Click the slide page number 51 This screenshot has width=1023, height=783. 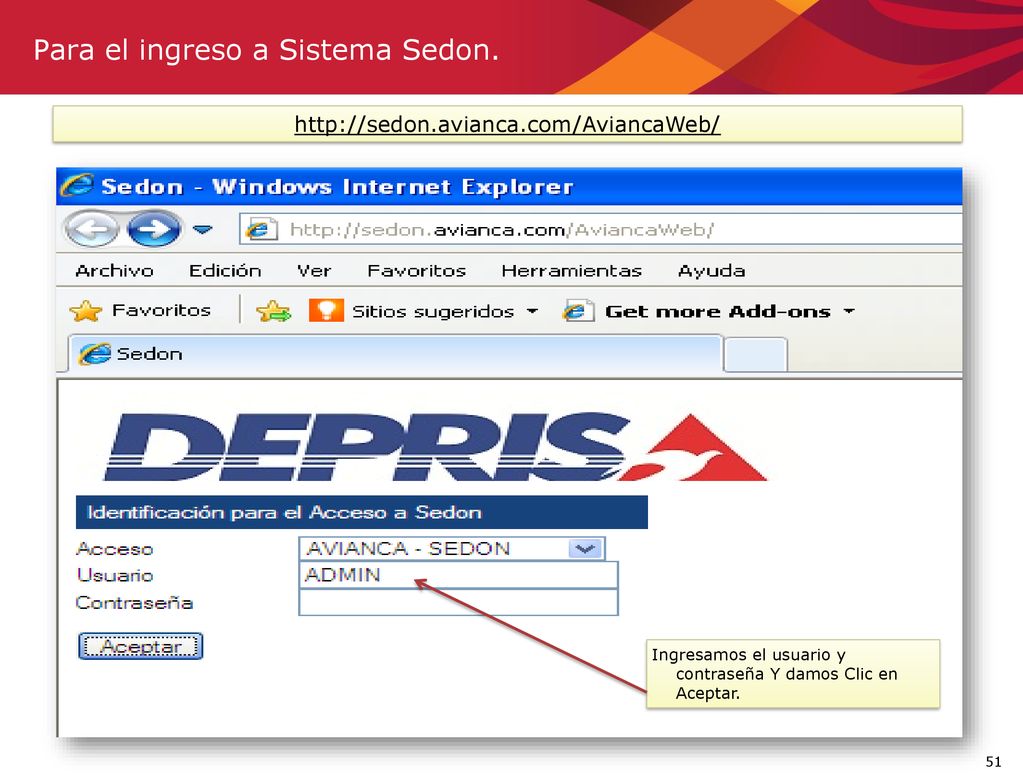click(993, 761)
